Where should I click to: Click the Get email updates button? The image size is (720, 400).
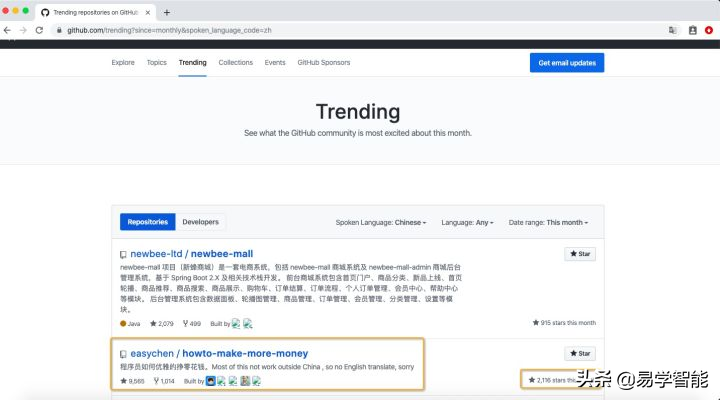(x=567, y=63)
